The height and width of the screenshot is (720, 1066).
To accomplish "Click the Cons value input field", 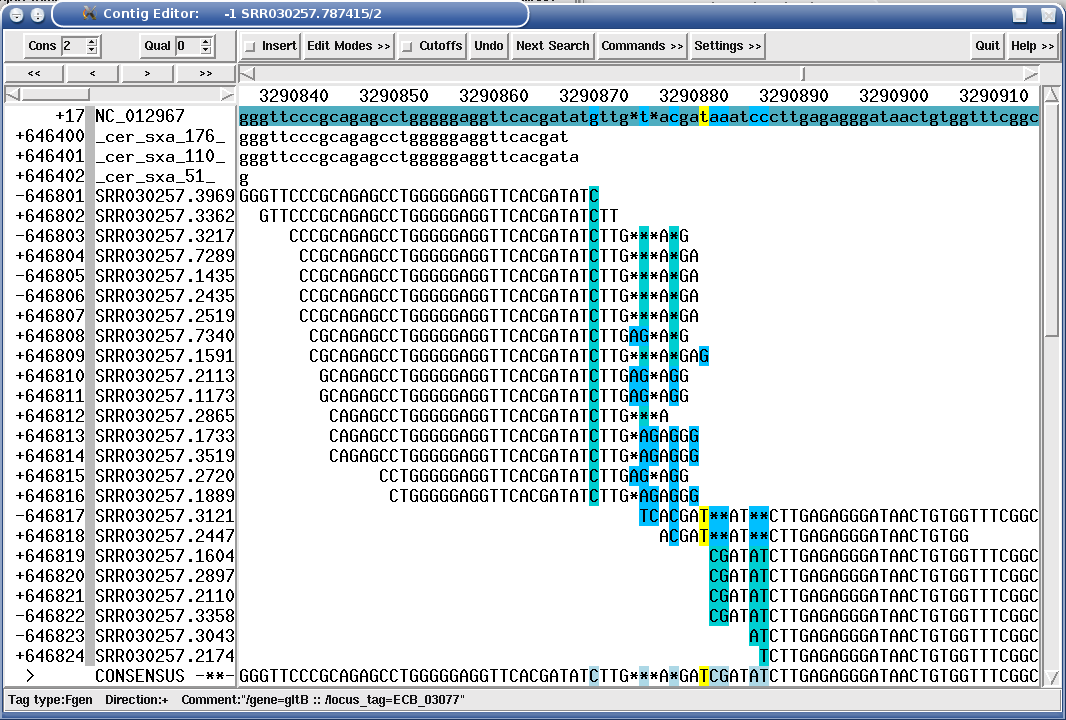I will point(73,46).
